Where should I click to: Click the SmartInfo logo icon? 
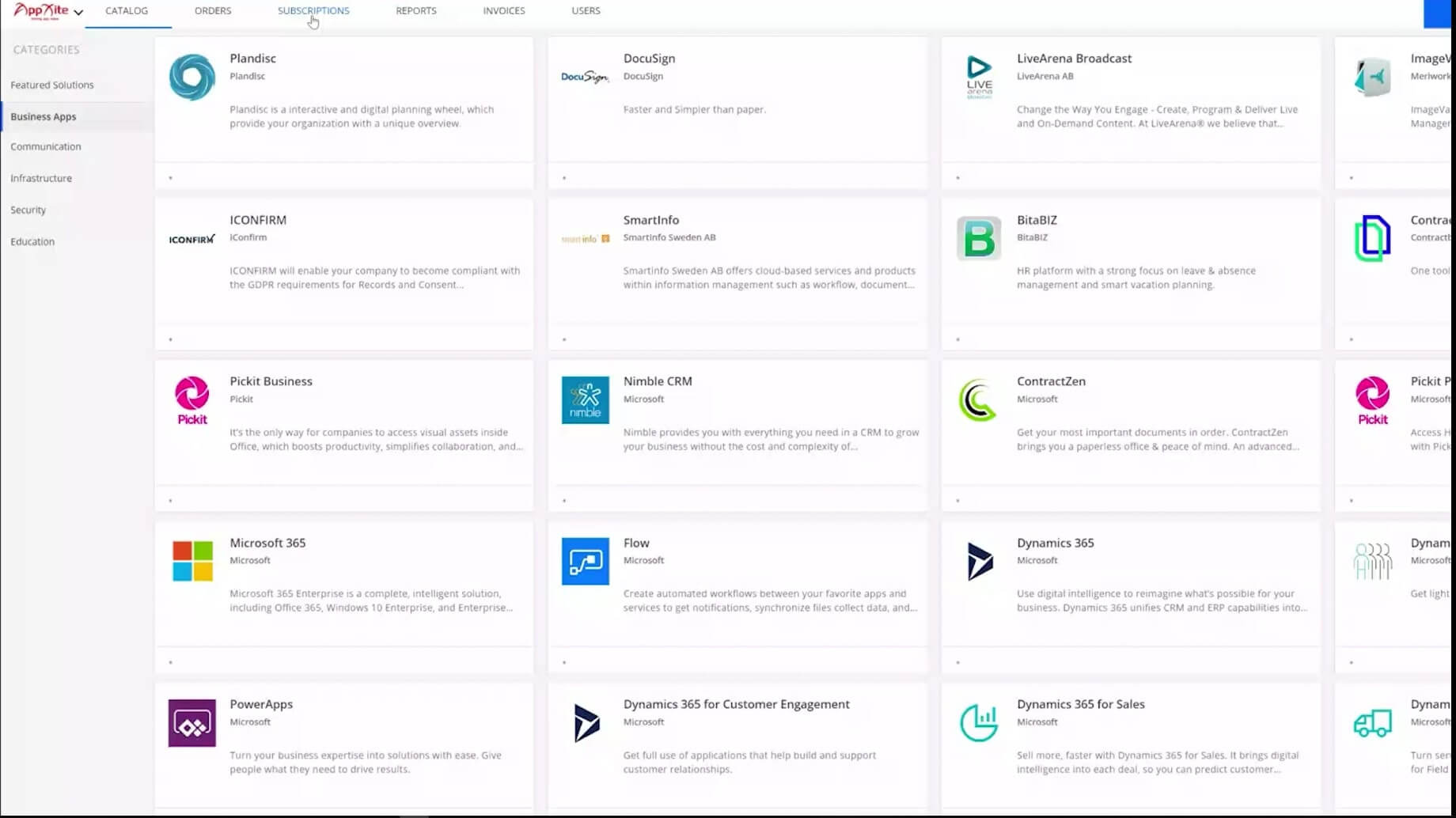[585, 239]
